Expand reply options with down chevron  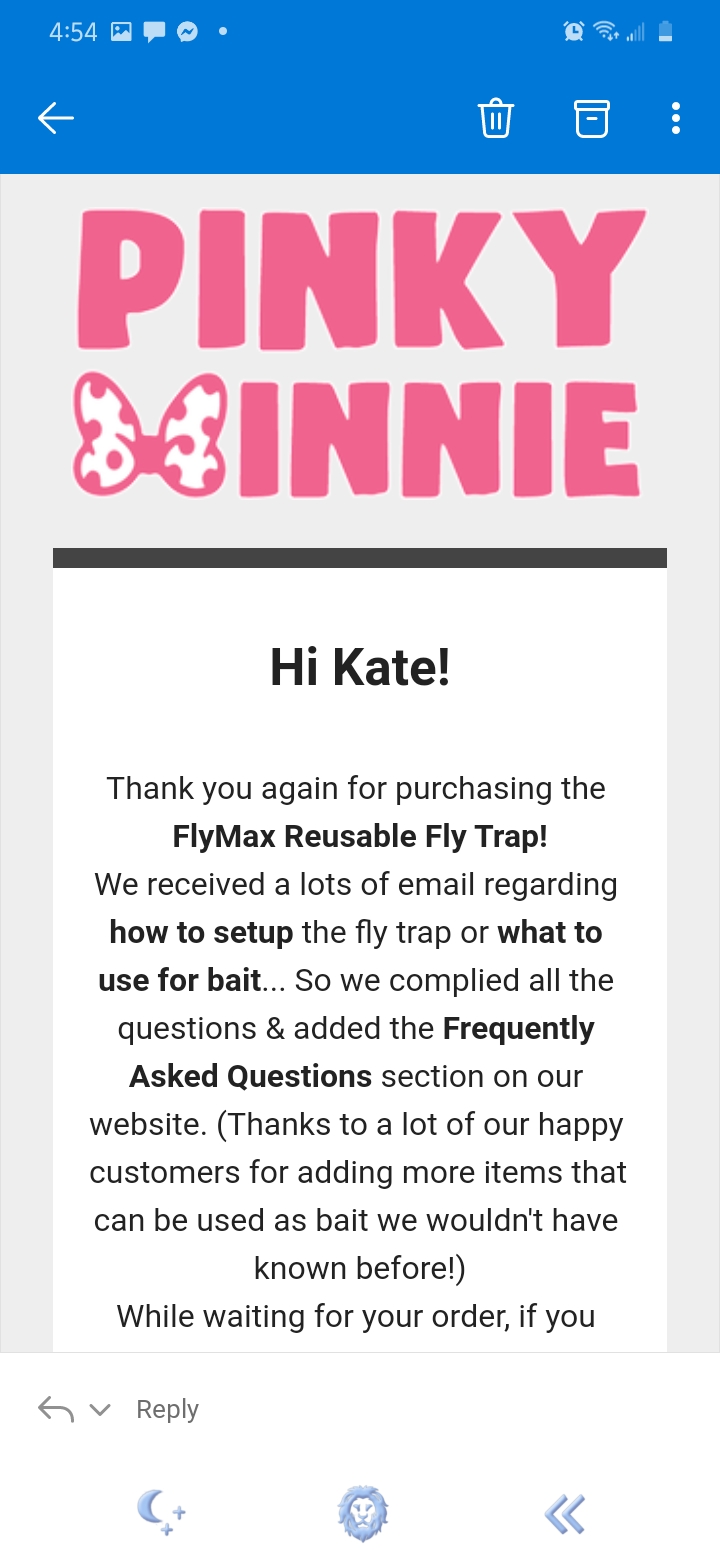click(x=100, y=1410)
